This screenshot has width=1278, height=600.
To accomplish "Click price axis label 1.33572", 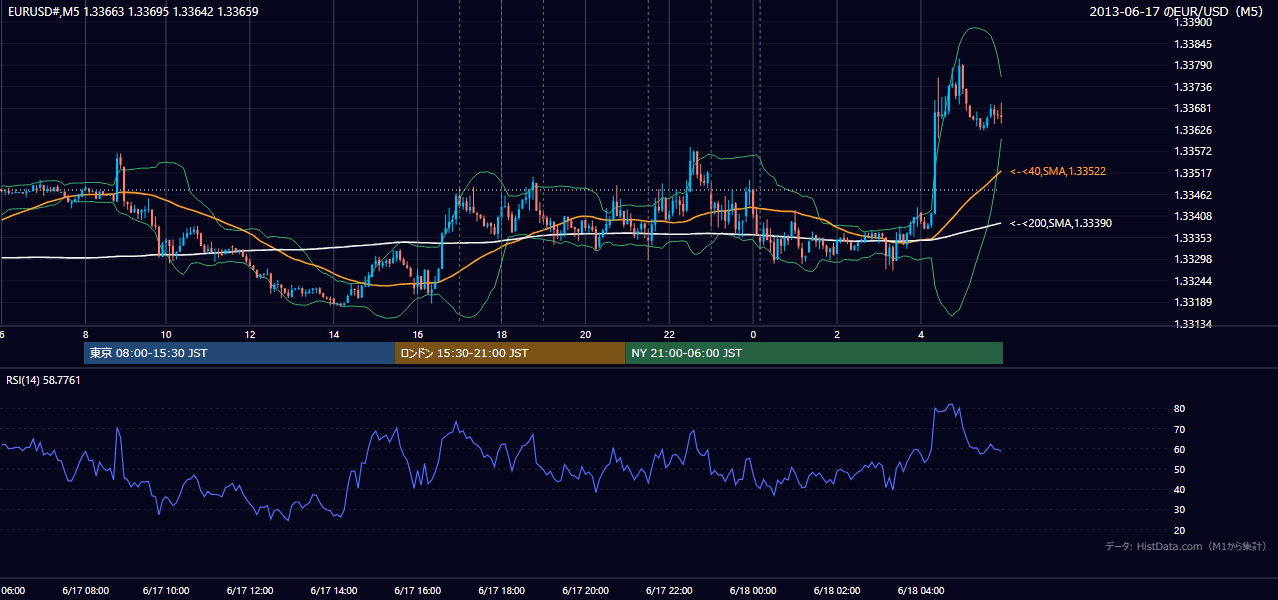I will (1191, 152).
